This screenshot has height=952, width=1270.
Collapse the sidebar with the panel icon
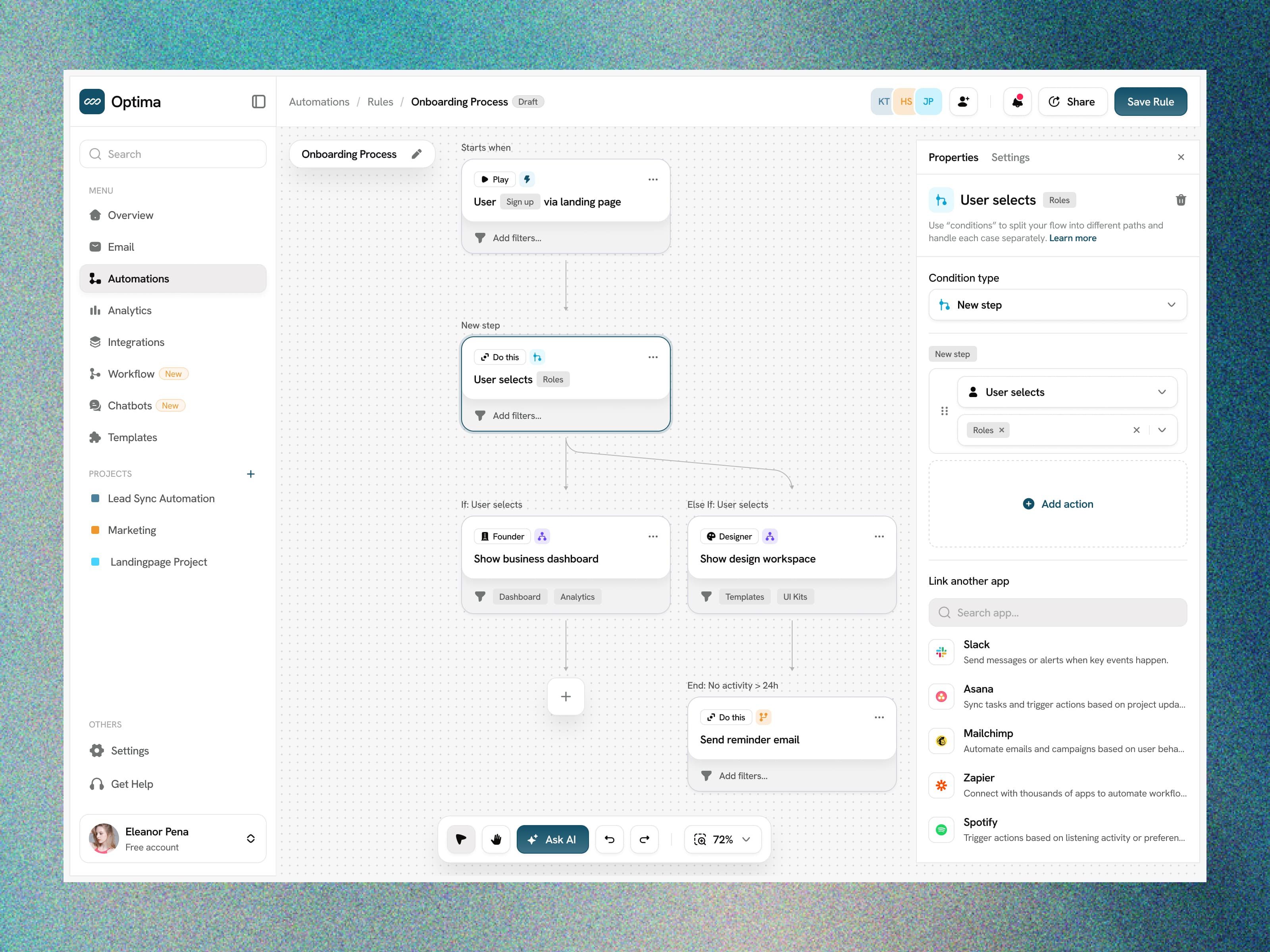258,102
